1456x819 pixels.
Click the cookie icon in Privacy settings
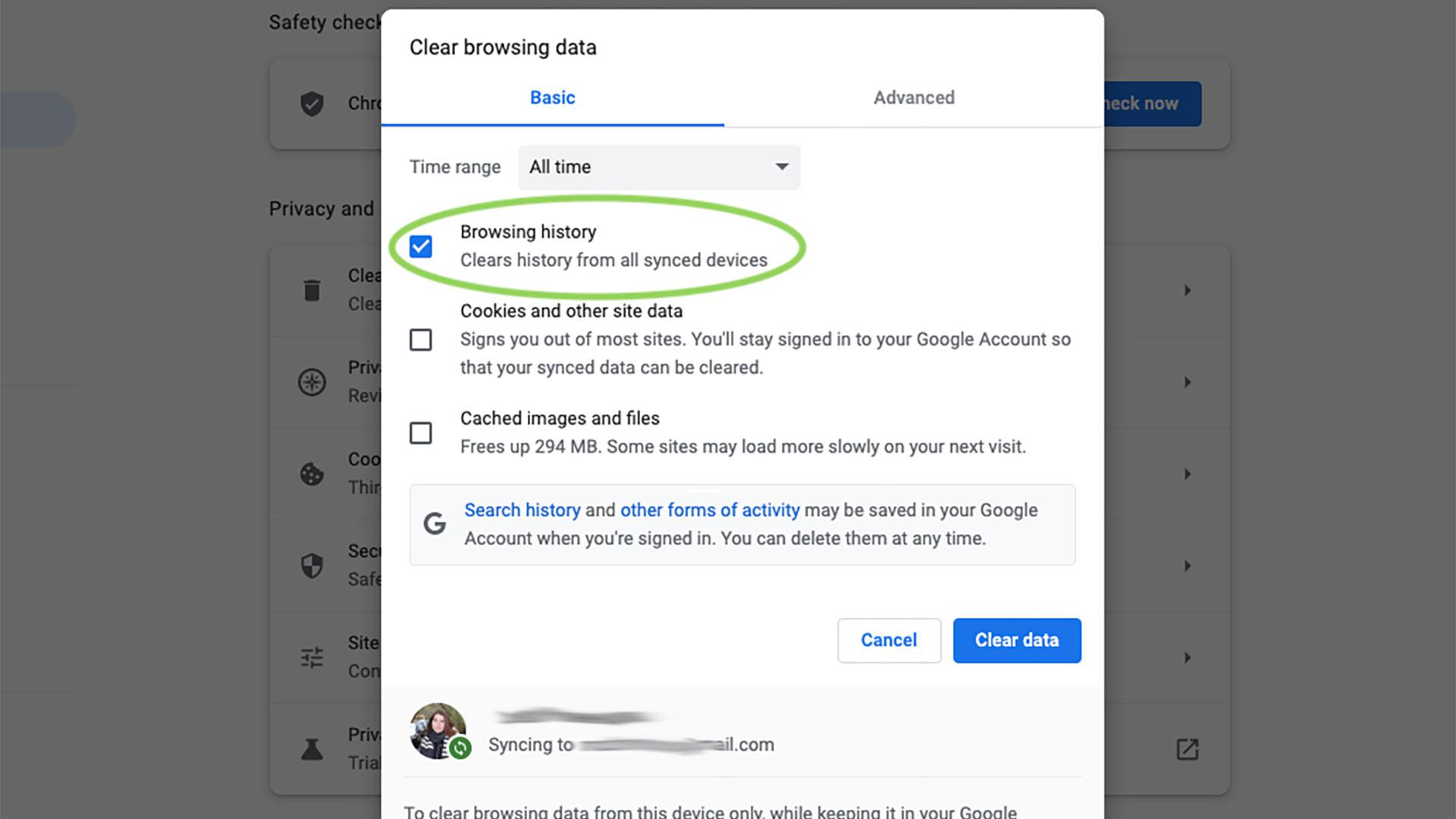[x=312, y=473]
